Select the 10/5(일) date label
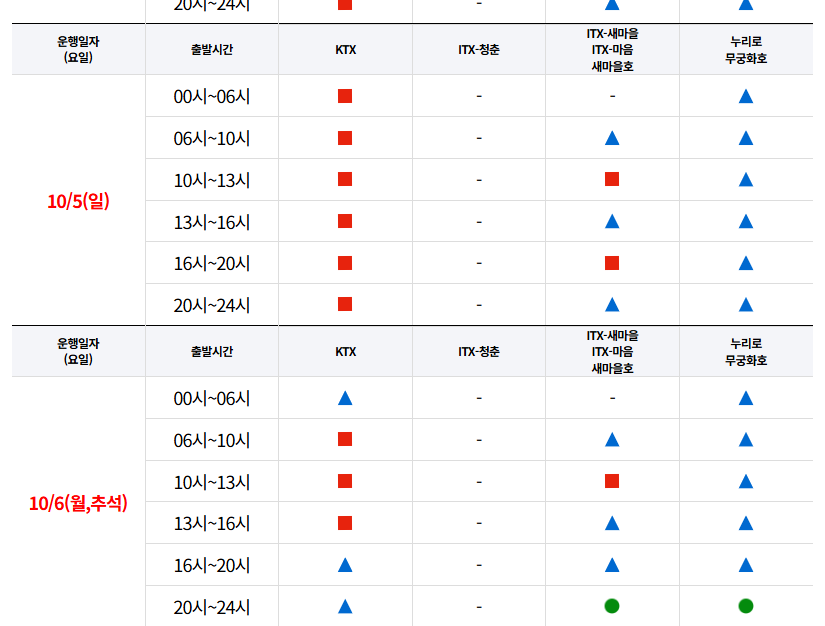The image size is (825, 626). (77, 200)
